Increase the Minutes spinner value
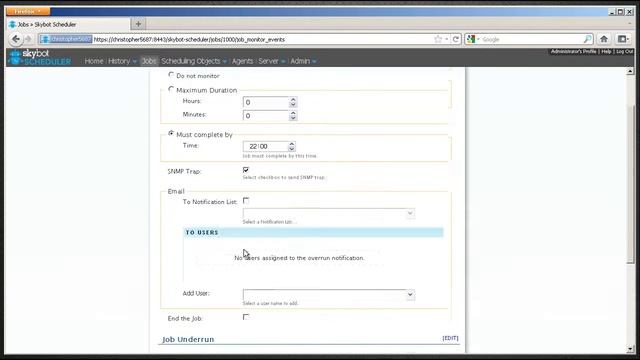Screen dimensions: 640x360 pos(293,113)
